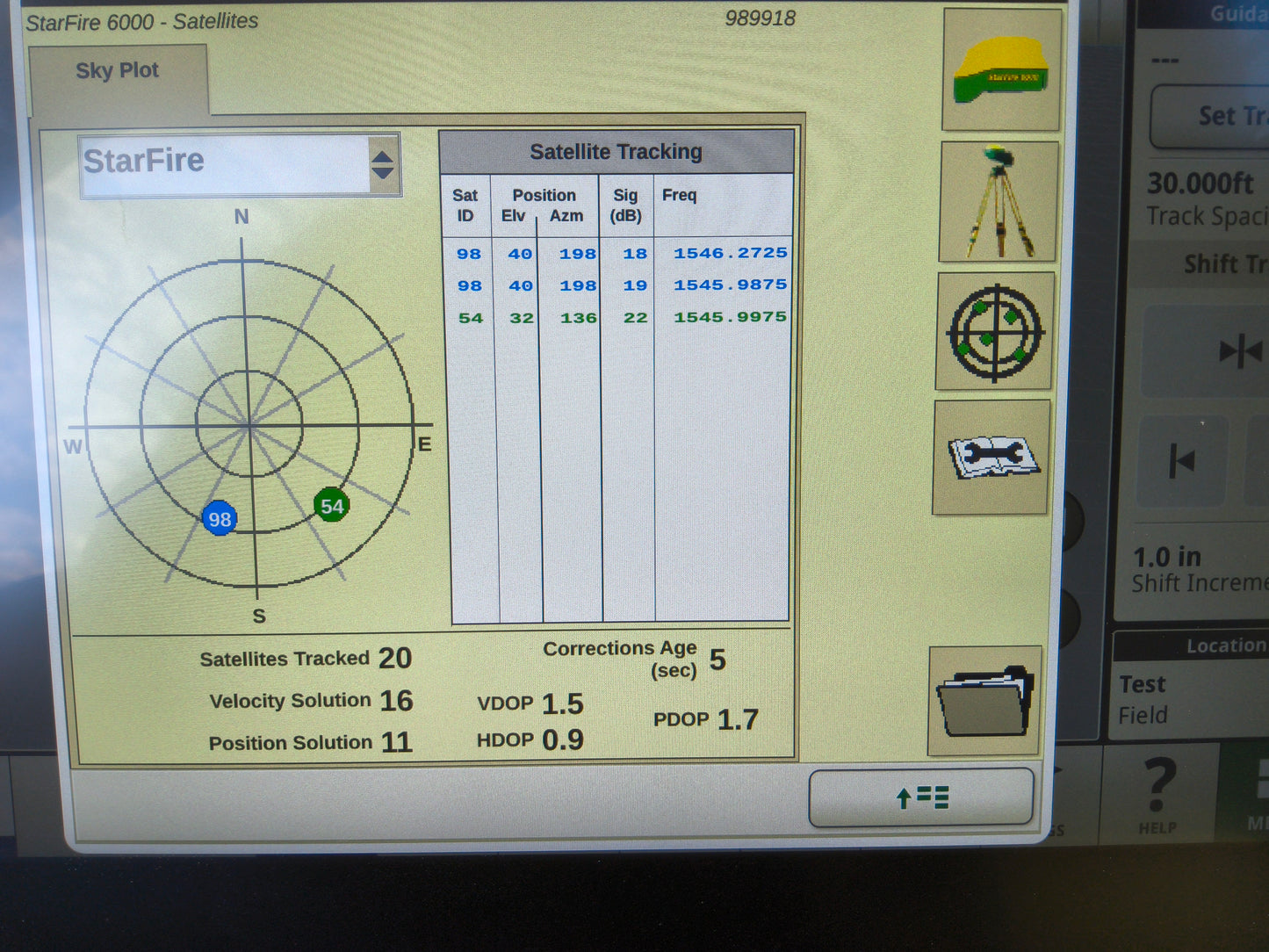Open the surveyed base tripod settings icon
This screenshot has width=1269, height=952.
point(998,202)
